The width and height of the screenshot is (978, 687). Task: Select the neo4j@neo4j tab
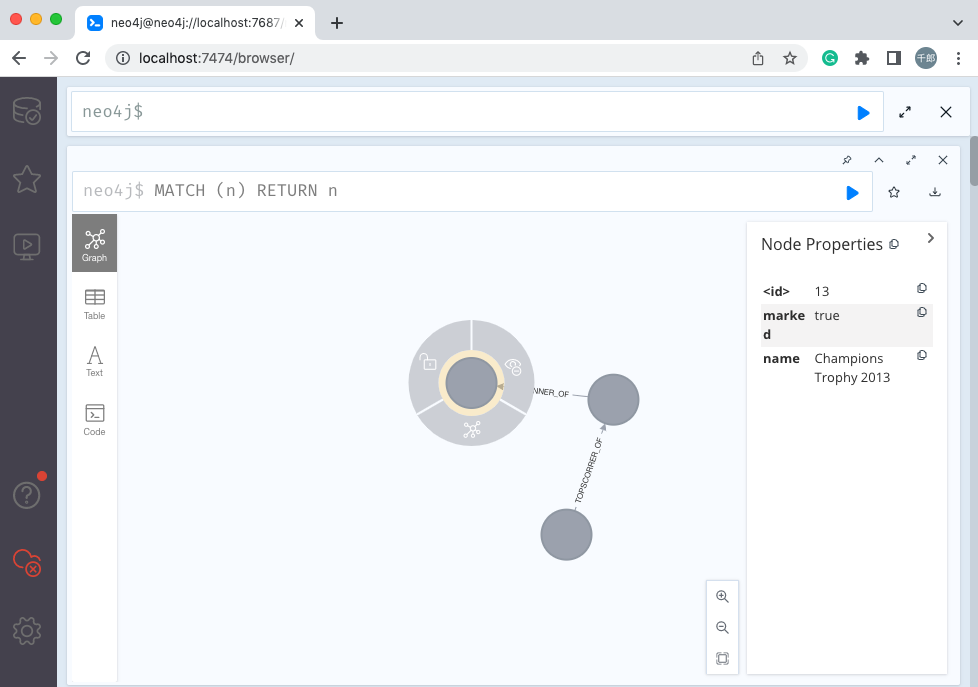pos(195,23)
